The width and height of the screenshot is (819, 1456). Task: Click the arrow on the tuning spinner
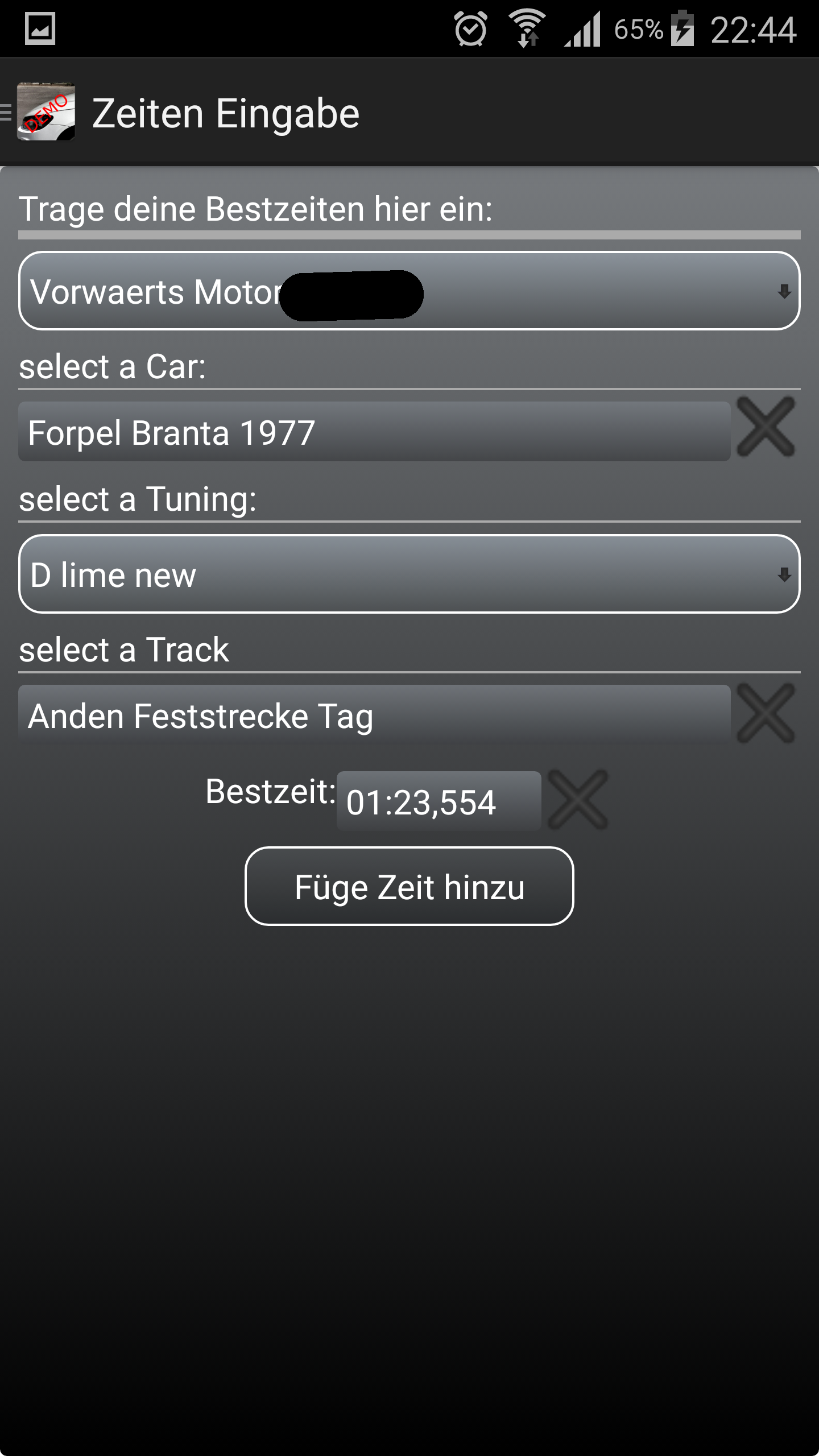(x=784, y=574)
